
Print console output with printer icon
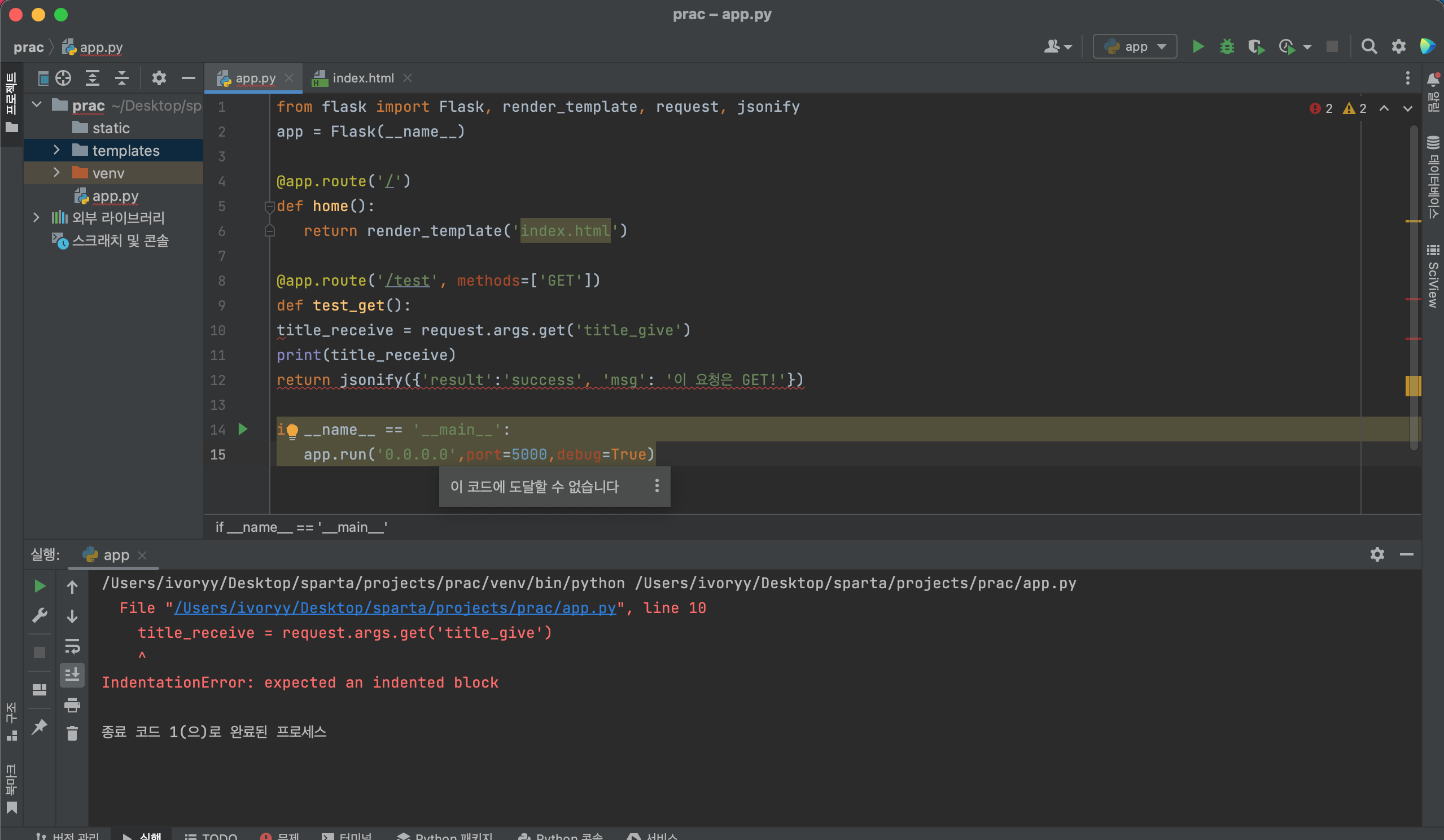tap(72, 705)
